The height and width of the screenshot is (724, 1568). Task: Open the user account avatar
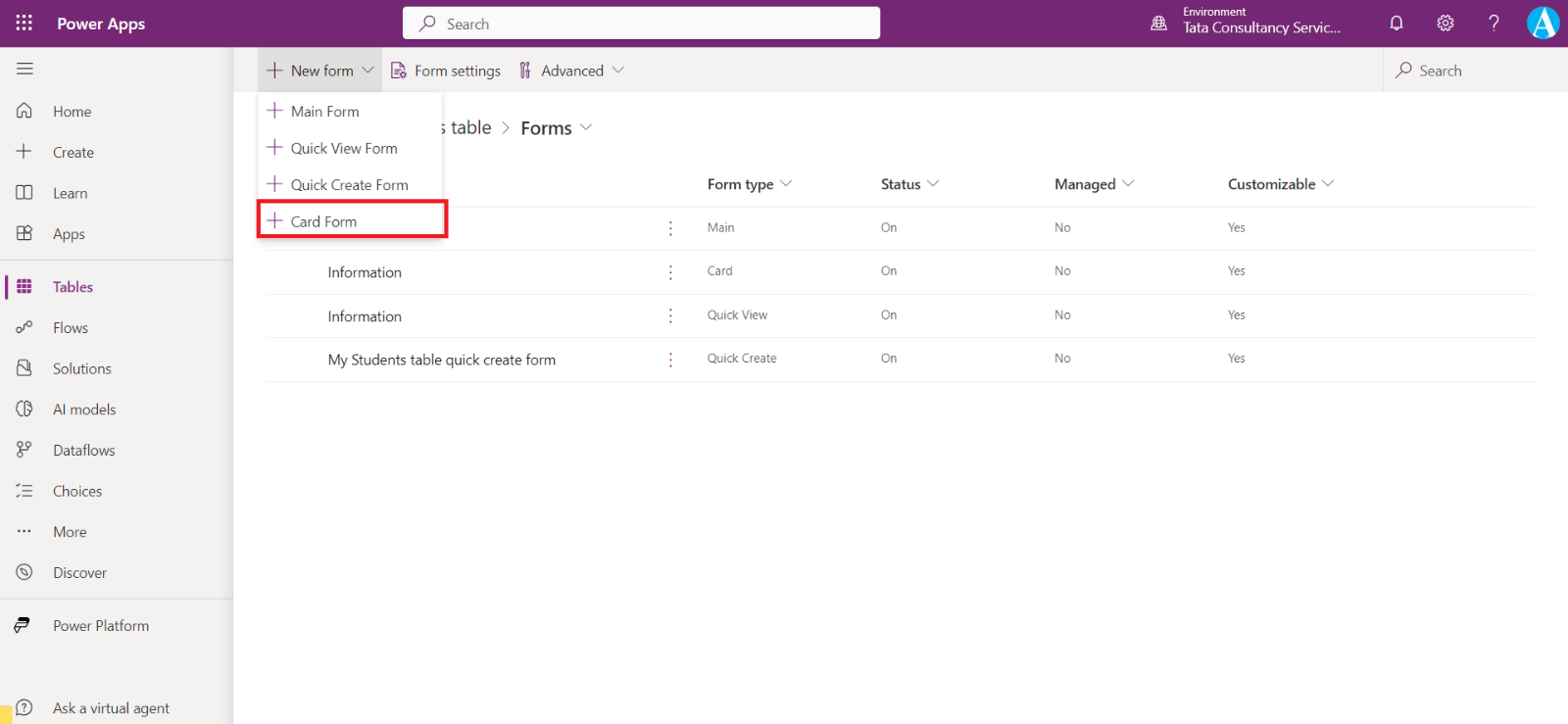[x=1543, y=24]
